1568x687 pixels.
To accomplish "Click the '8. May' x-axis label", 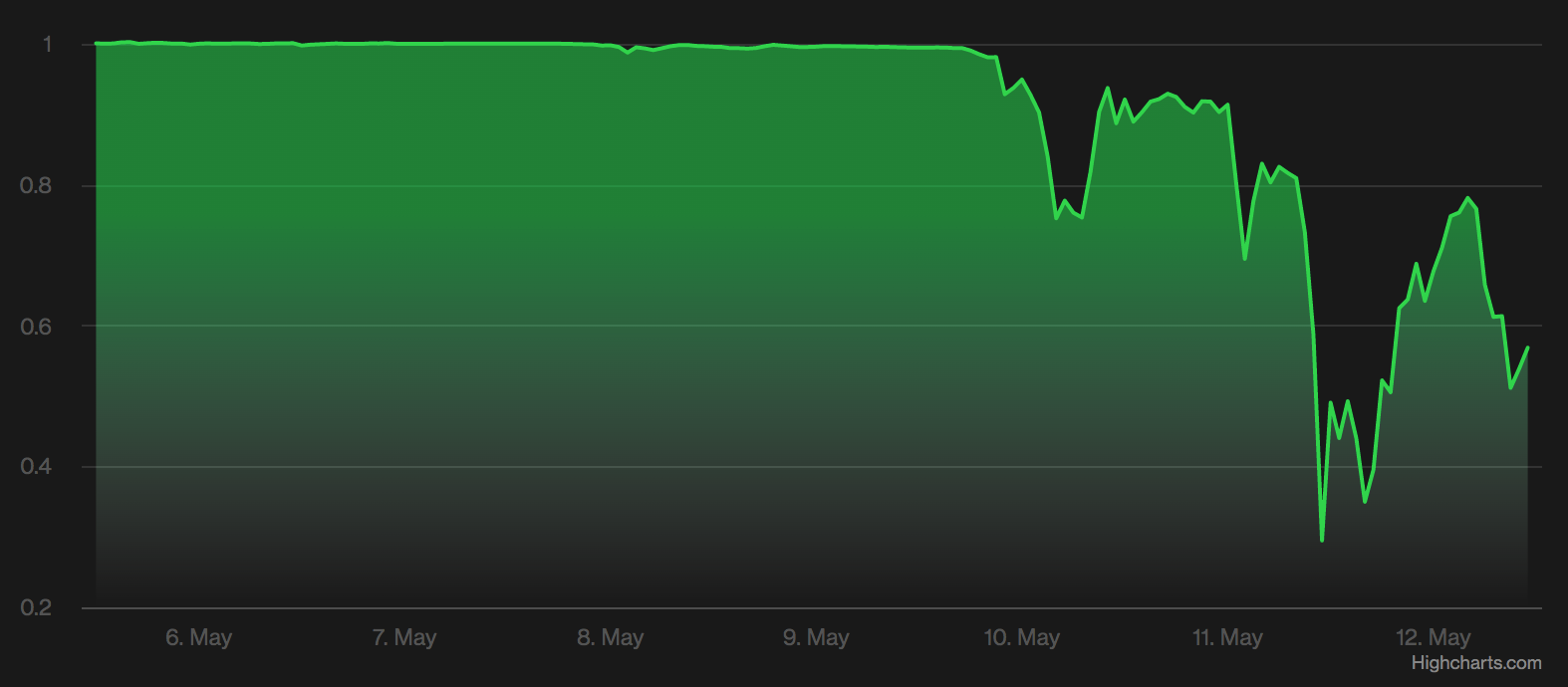I will click(x=610, y=637).
